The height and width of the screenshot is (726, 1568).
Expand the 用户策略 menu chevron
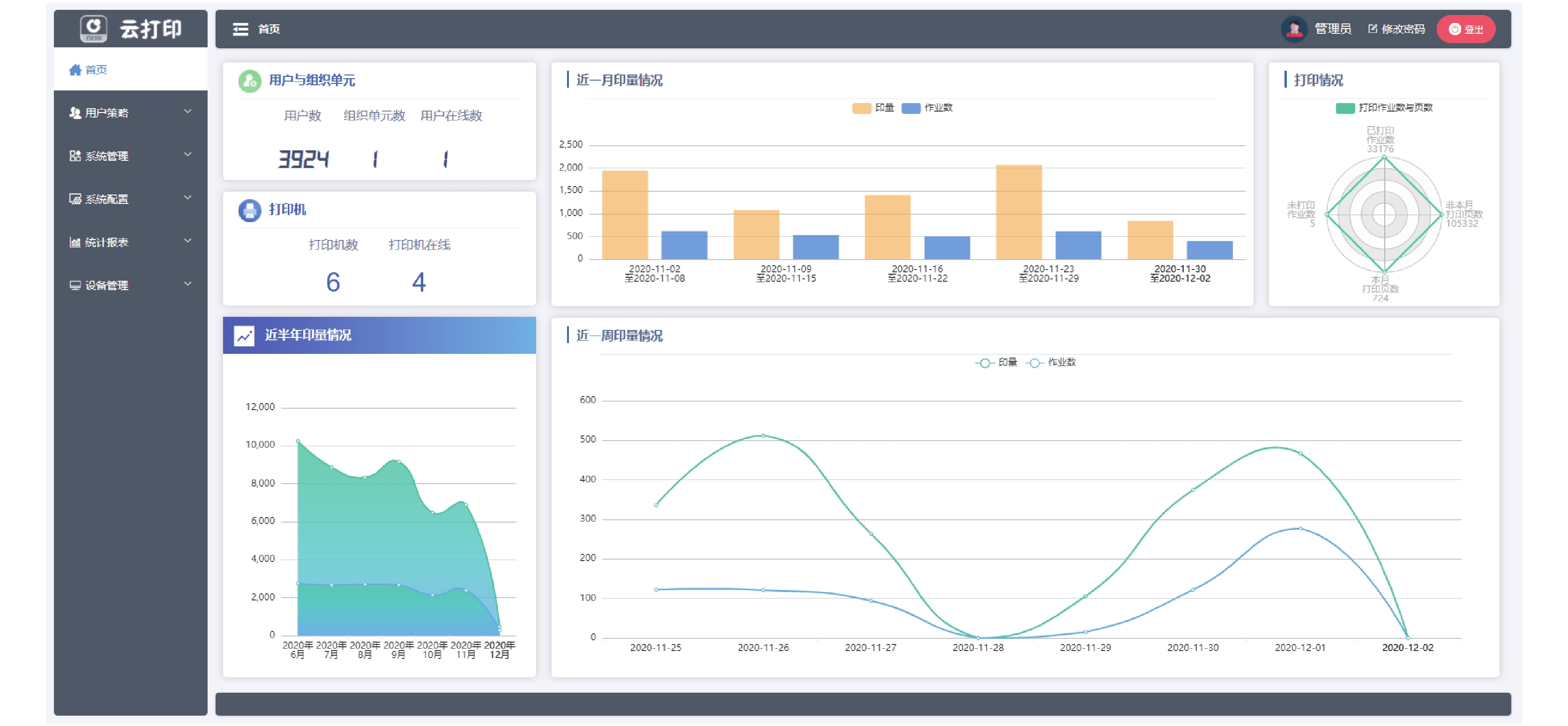click(187, 112)
